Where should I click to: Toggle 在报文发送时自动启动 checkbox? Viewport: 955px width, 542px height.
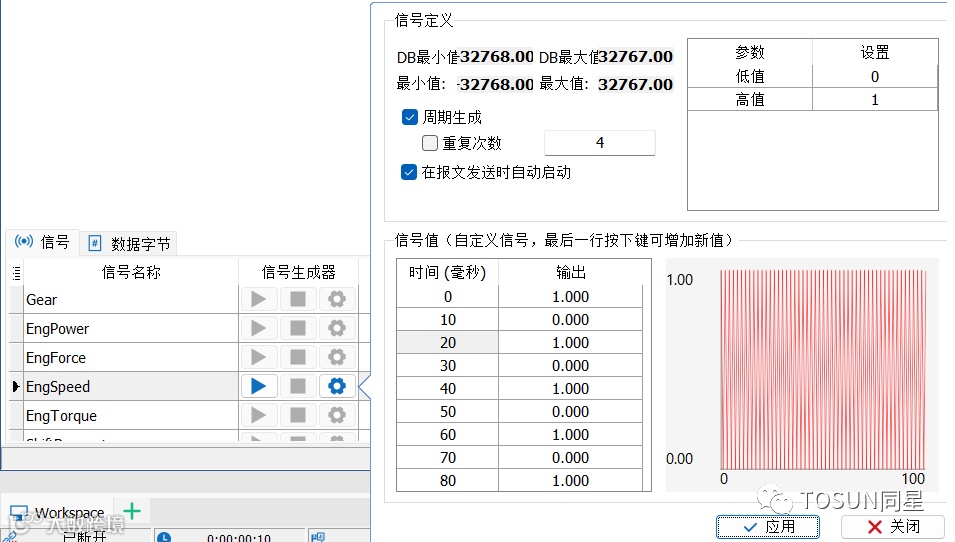click(409, 172)
